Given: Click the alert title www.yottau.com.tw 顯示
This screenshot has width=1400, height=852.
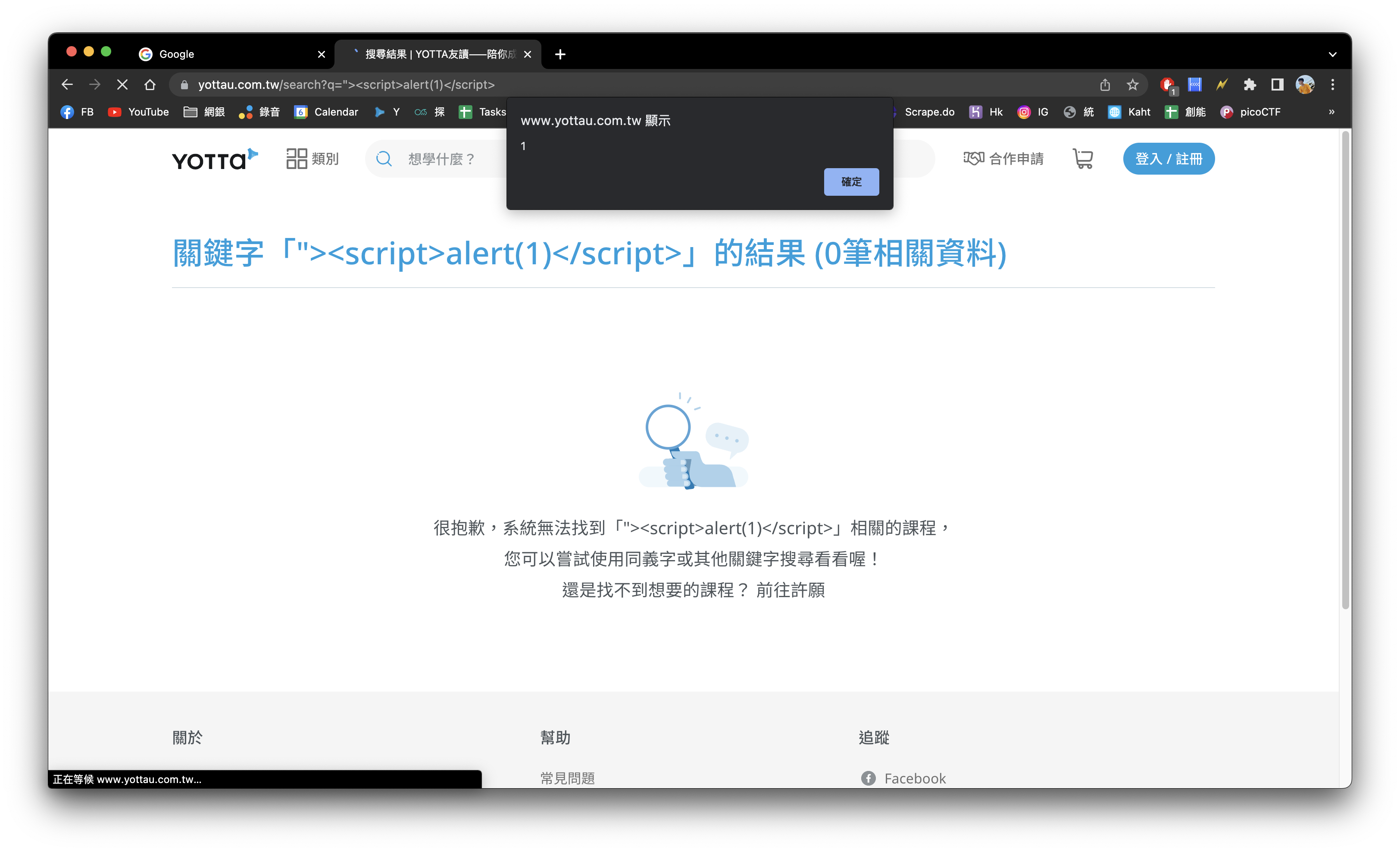Looking at the screenshot, I should (x=595, y=120).
